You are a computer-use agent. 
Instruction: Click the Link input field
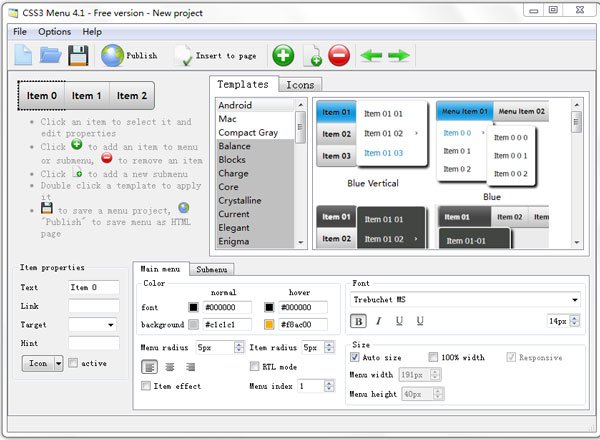click(x=94, y=306)
